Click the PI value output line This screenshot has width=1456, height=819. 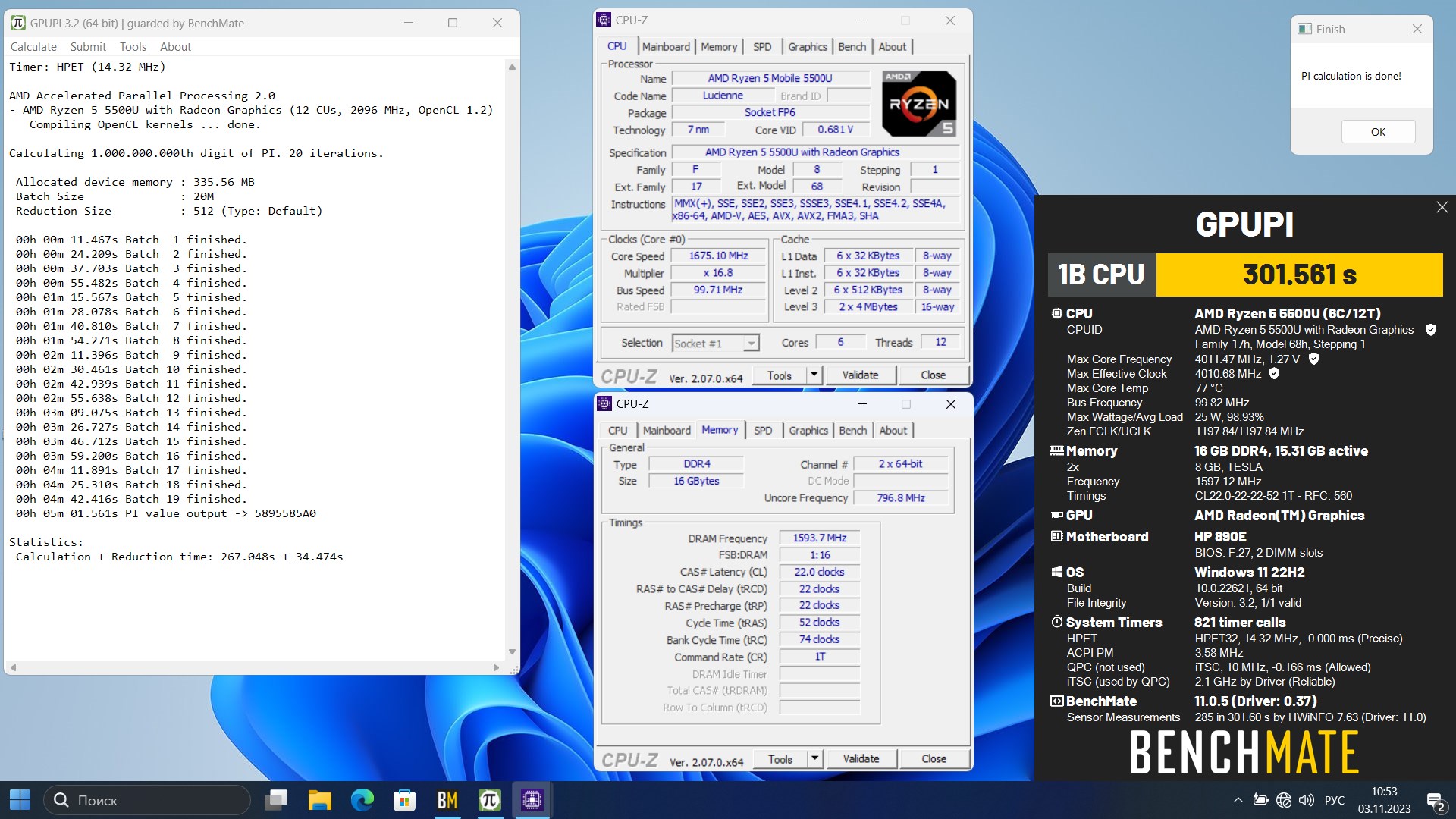click(x=166, y=513)
